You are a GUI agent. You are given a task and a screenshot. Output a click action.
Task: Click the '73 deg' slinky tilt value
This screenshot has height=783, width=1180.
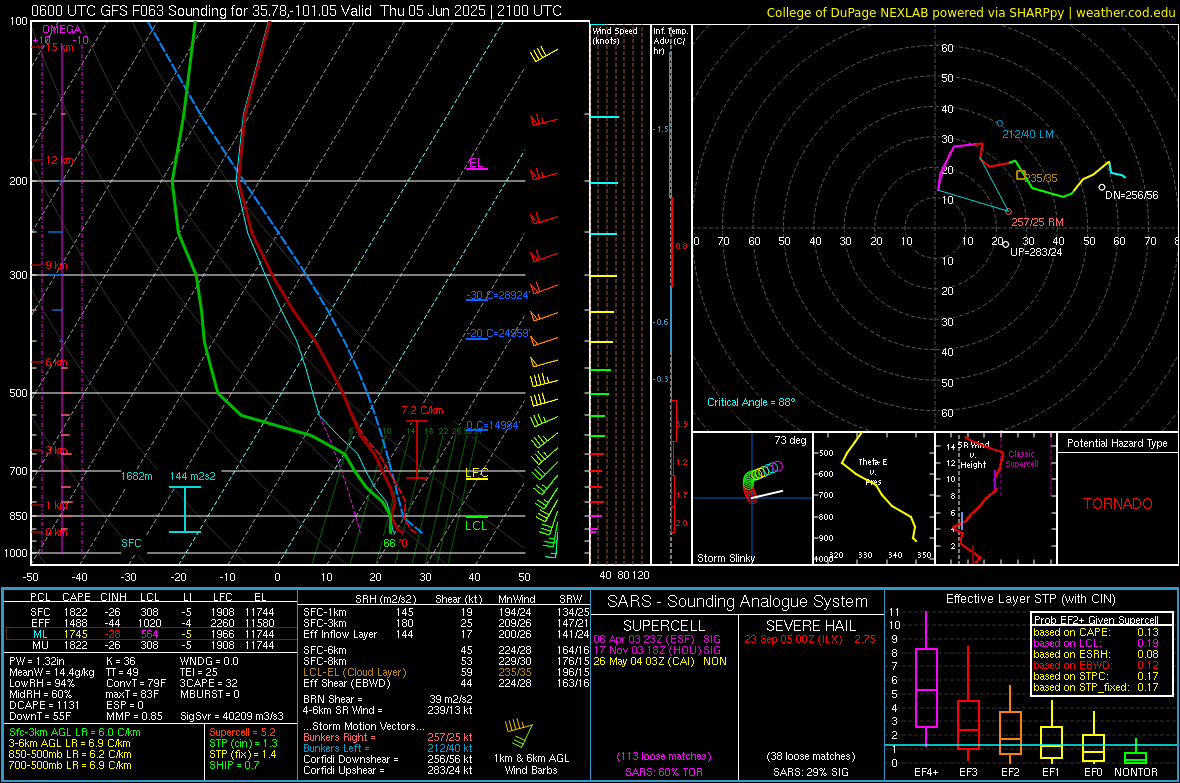(x=790, y=440)
